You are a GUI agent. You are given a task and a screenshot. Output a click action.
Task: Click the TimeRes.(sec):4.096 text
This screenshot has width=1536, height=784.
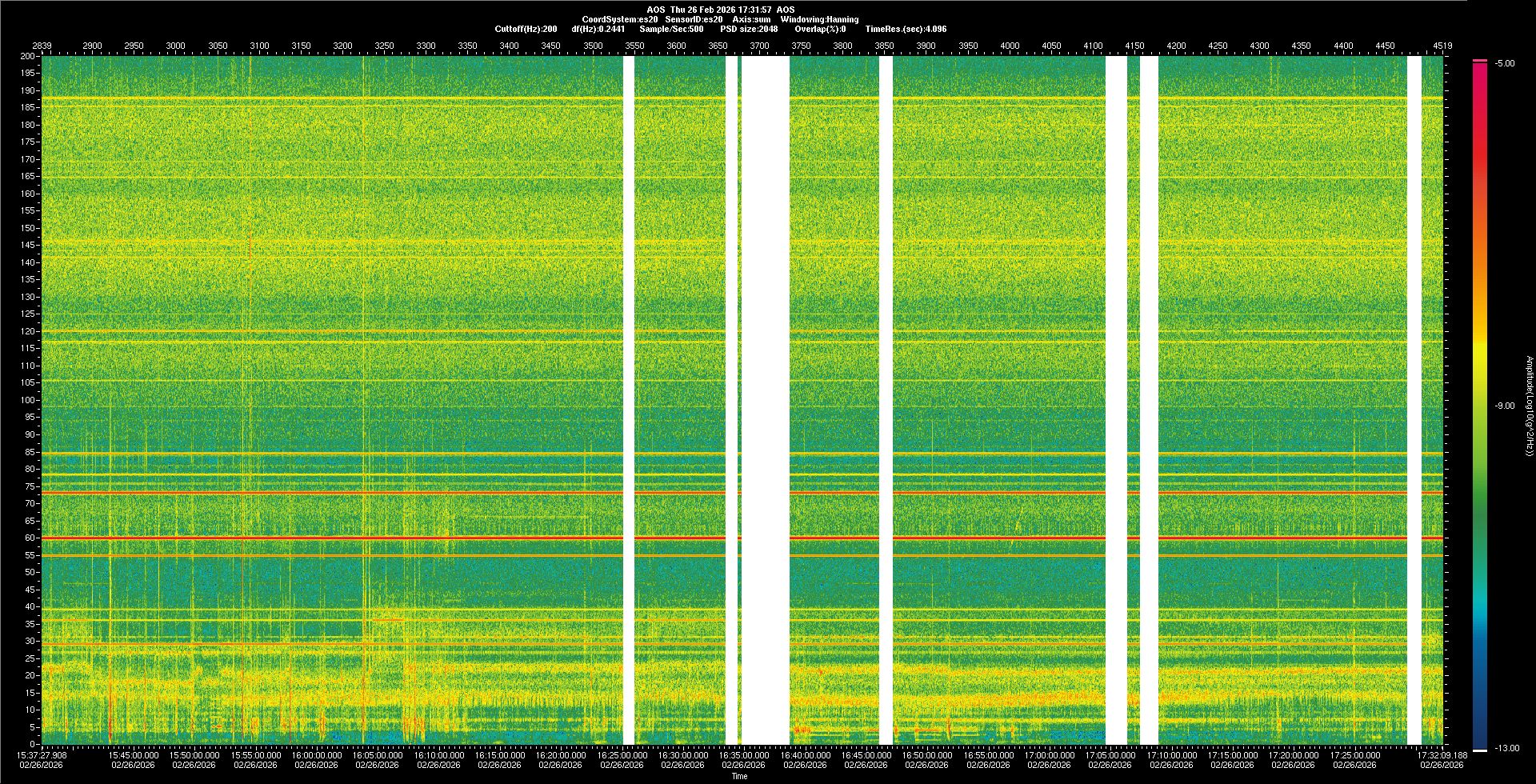906,29
